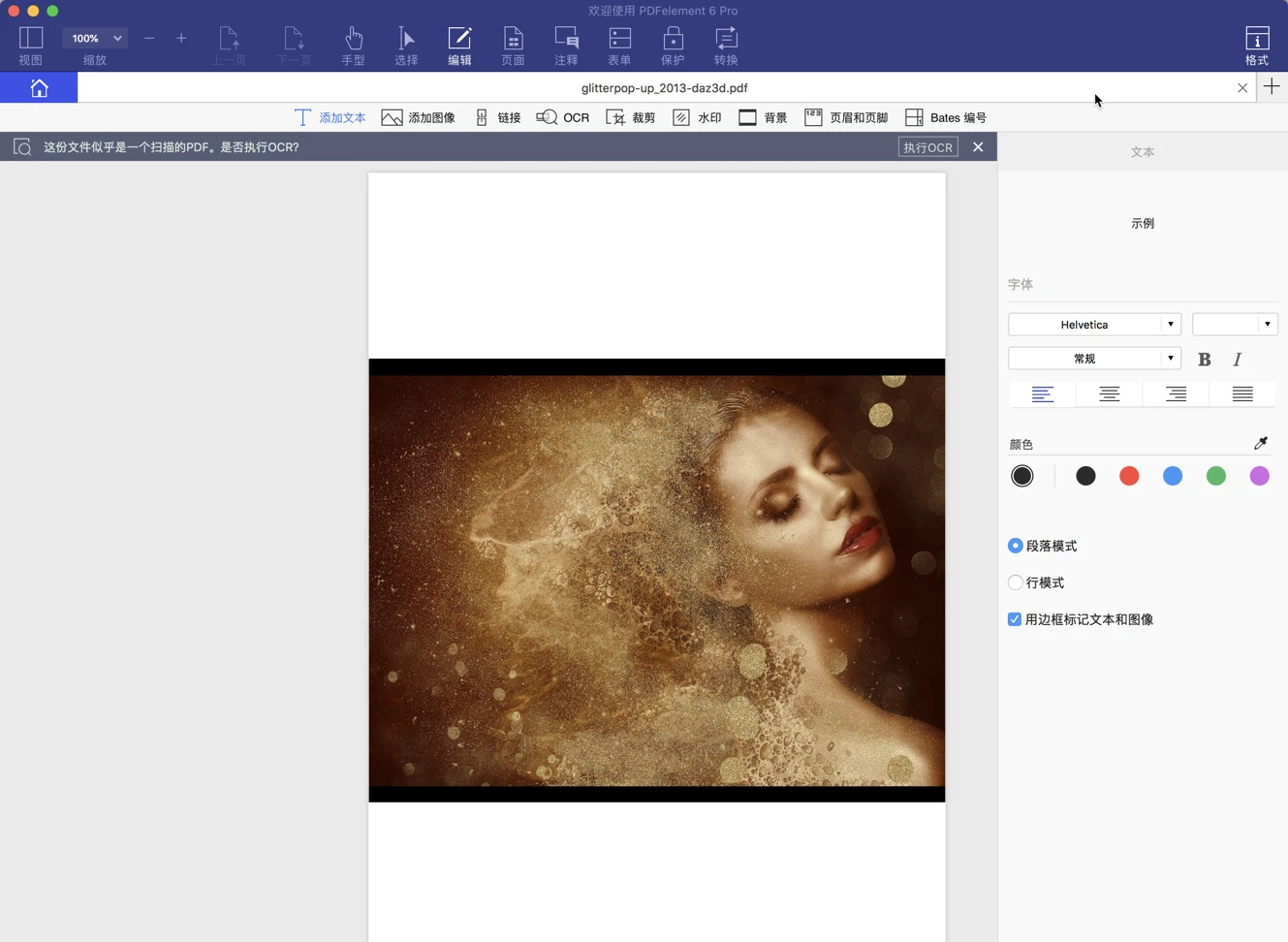Click the scanned PDF notice icon
The height and width of the screenshot is (942, 1288).
(x=22, y=147)
